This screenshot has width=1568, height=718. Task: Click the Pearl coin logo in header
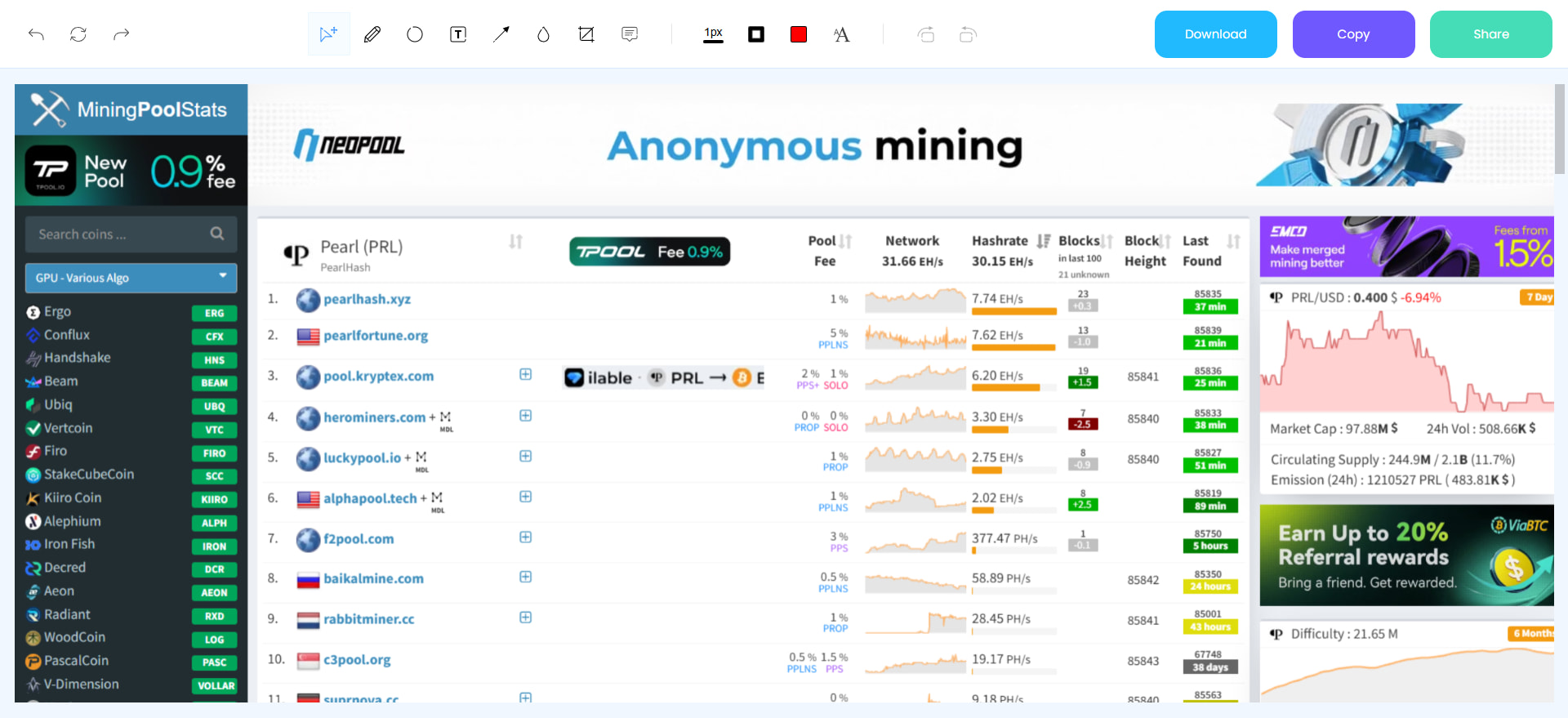coord(296,255)
